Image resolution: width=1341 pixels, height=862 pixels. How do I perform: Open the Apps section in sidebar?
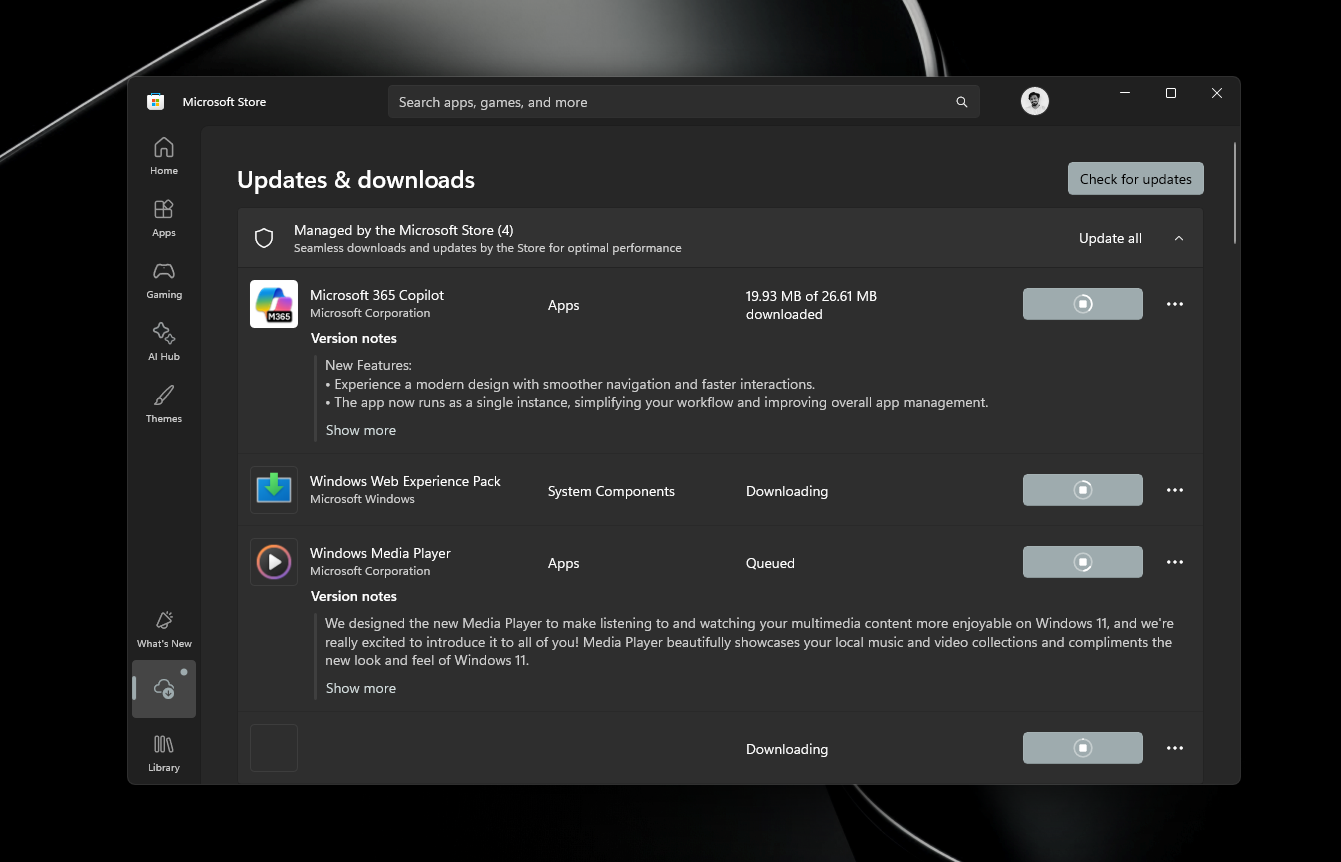164,218
